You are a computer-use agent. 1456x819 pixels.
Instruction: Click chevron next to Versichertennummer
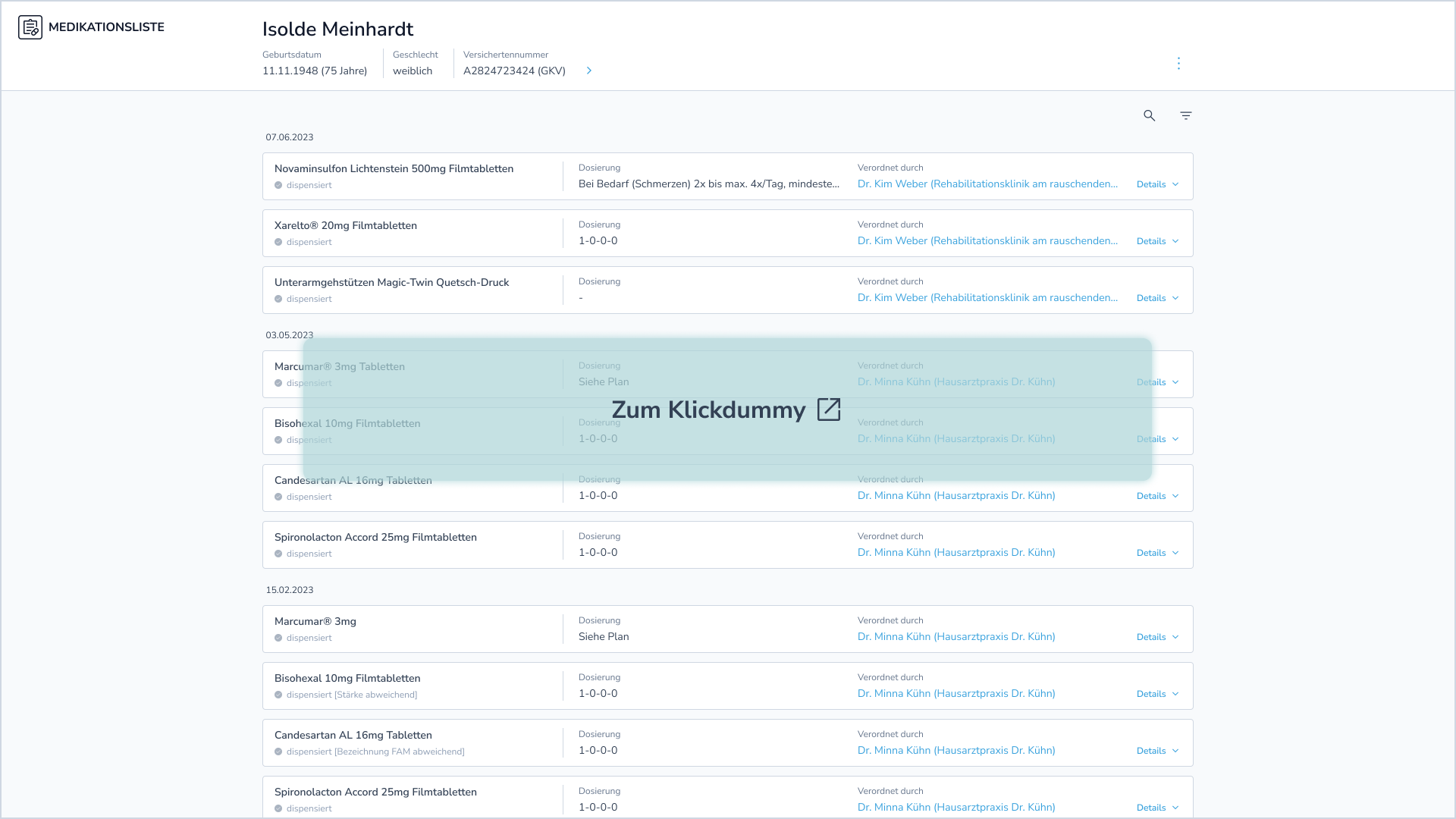(x=589, y=71)
